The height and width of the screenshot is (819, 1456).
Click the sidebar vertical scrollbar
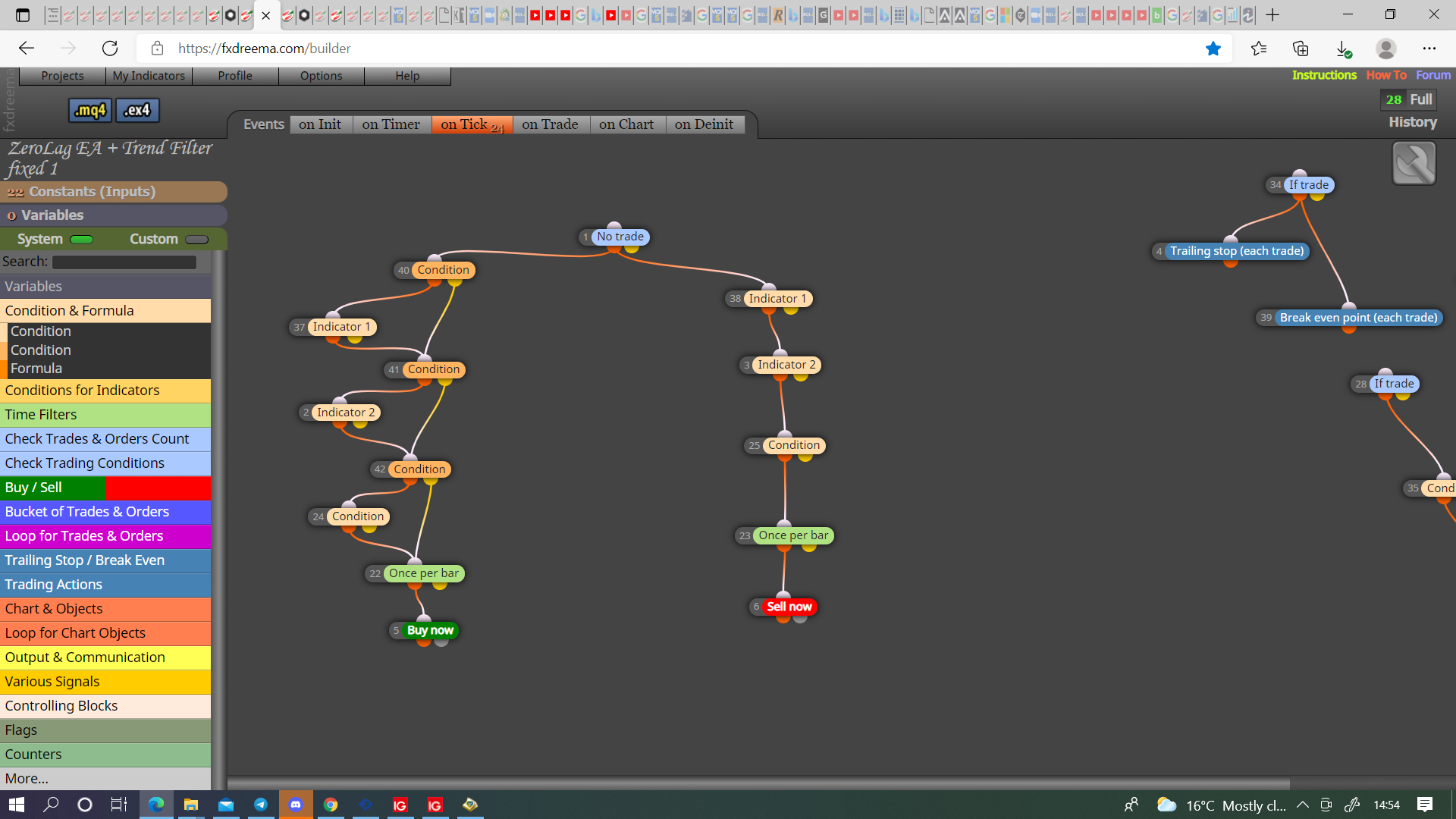pyautogui.click(x=218, y=520)
